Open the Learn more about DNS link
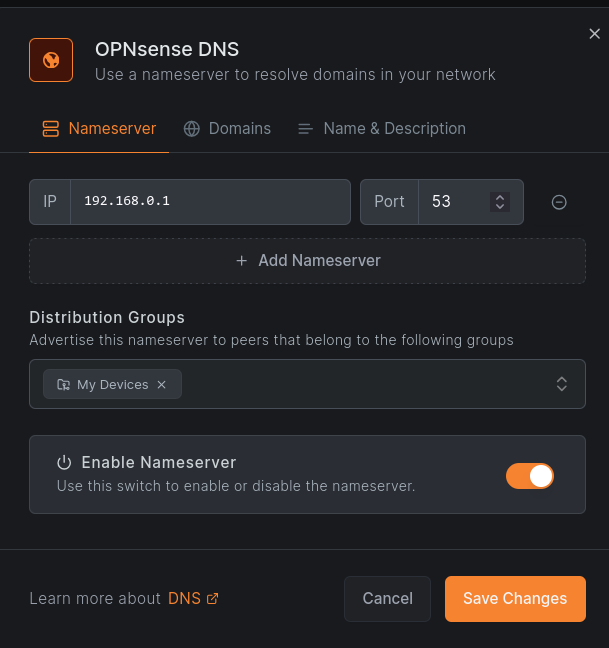Viewport: 609px width, 648px height. [x=184, y=599]
